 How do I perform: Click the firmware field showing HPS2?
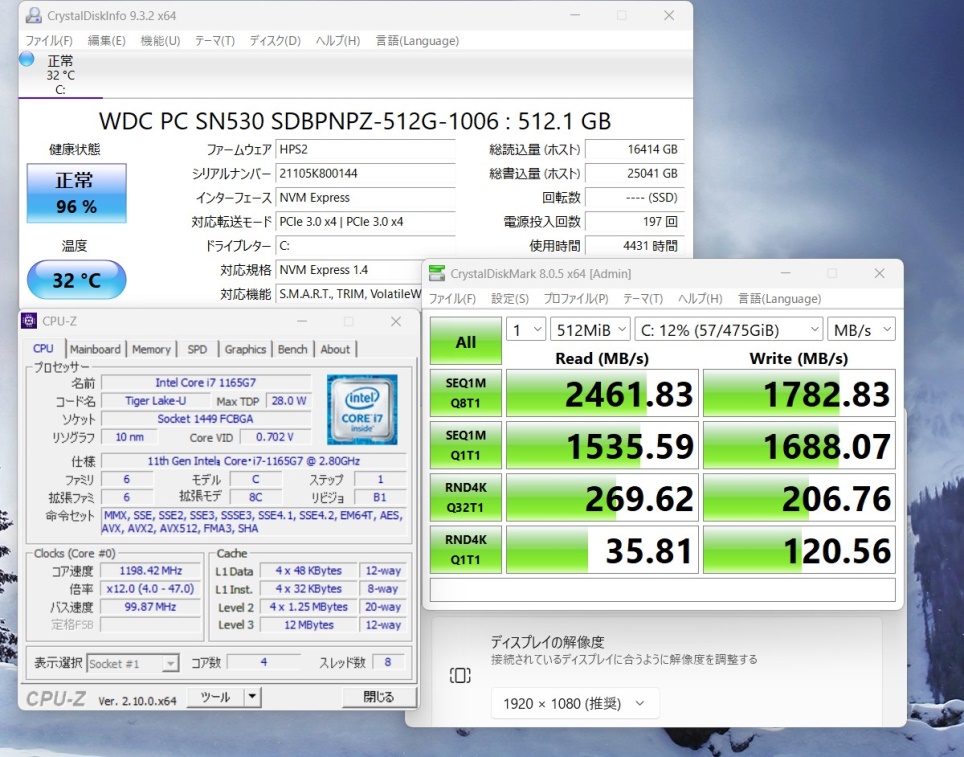pos(365,149)
